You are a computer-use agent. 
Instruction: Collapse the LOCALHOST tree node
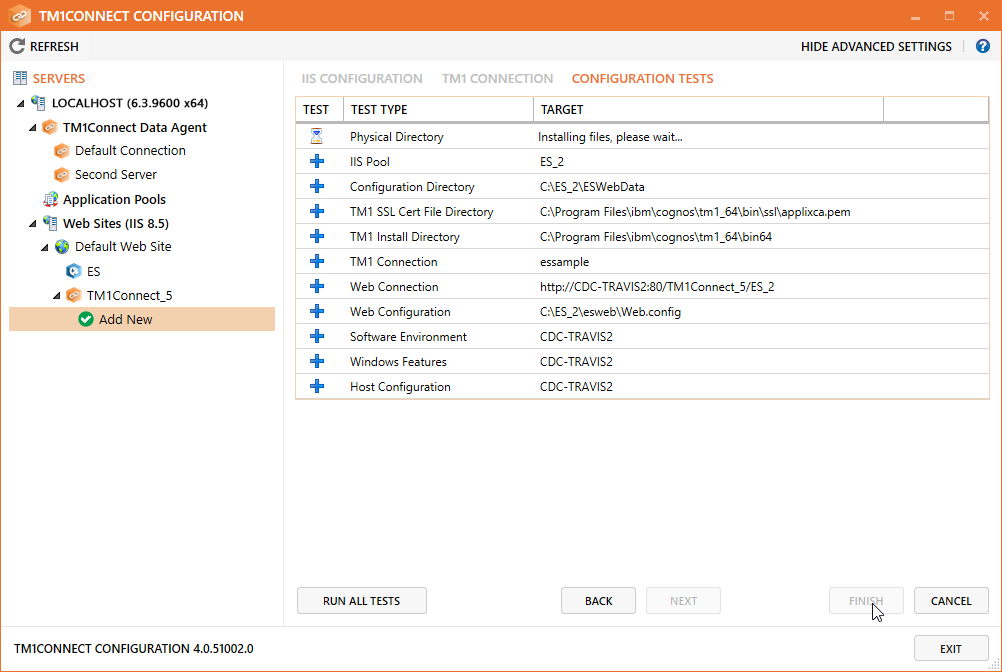tap(20, 103)
